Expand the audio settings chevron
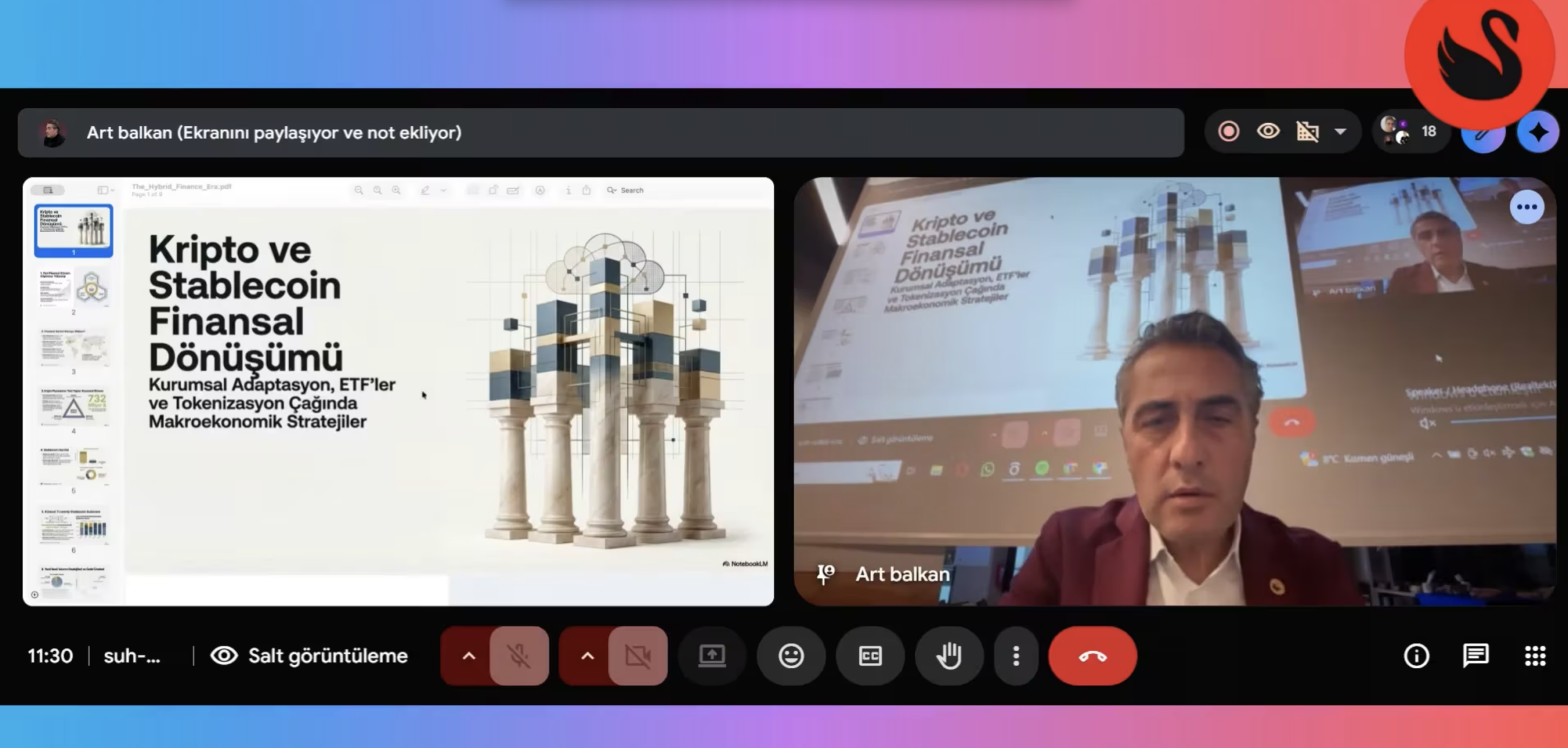Screen dimensions: 1568x748 tap(469, 656)
